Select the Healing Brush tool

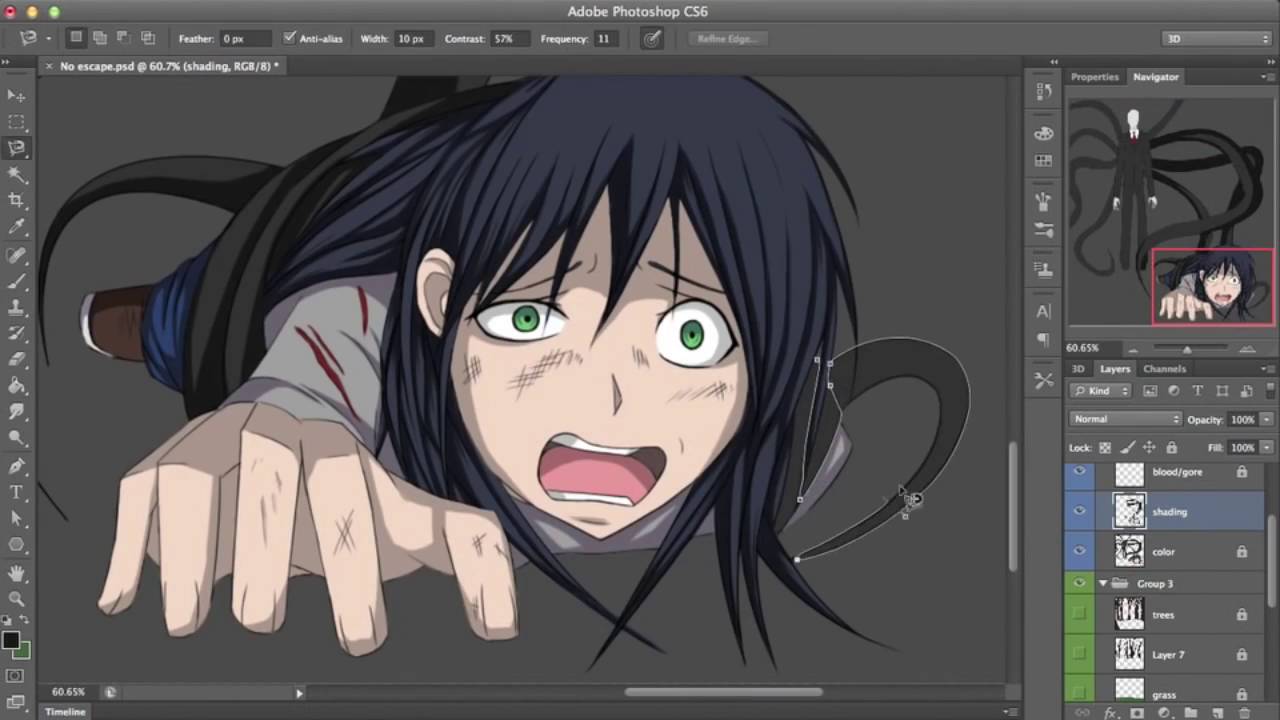point(17,256)
